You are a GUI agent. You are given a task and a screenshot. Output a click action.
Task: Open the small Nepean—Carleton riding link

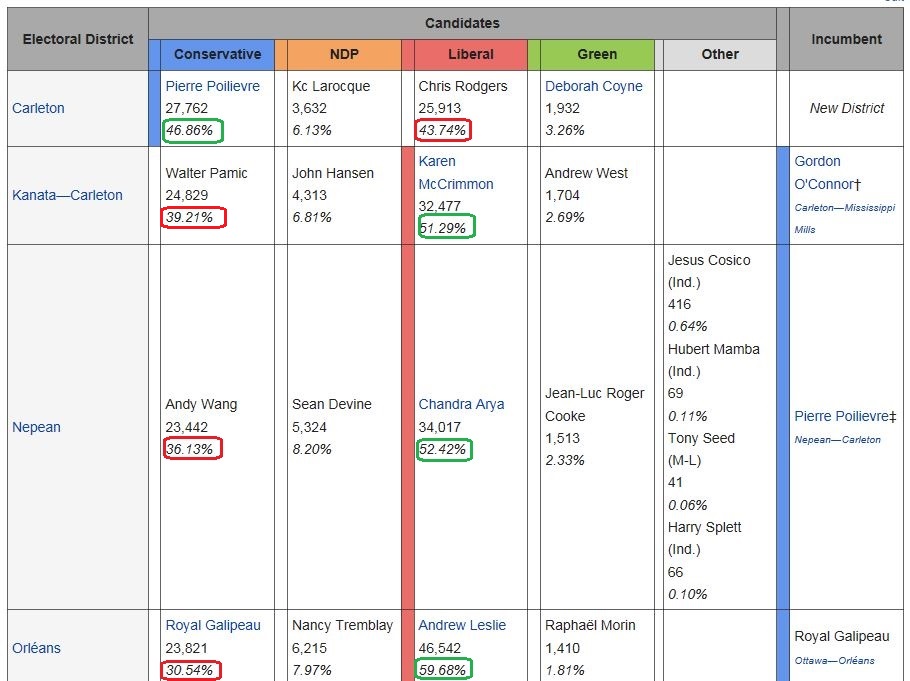coord(837,439)
